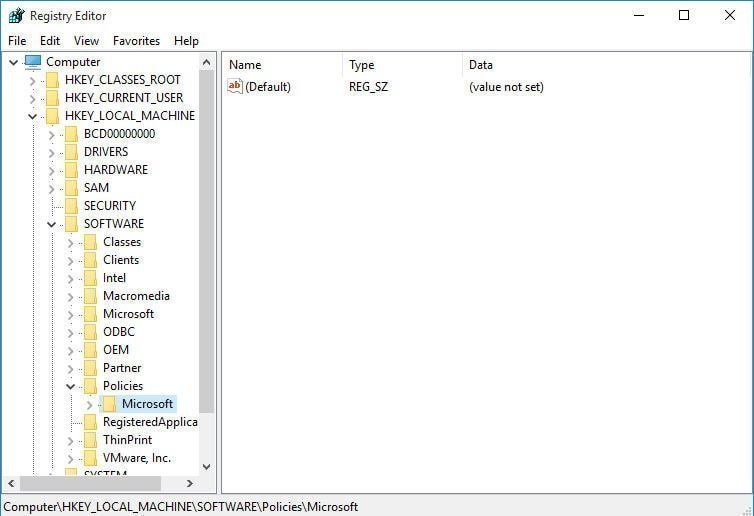Open the Help menu
The image size is (754, 516).
186,41
